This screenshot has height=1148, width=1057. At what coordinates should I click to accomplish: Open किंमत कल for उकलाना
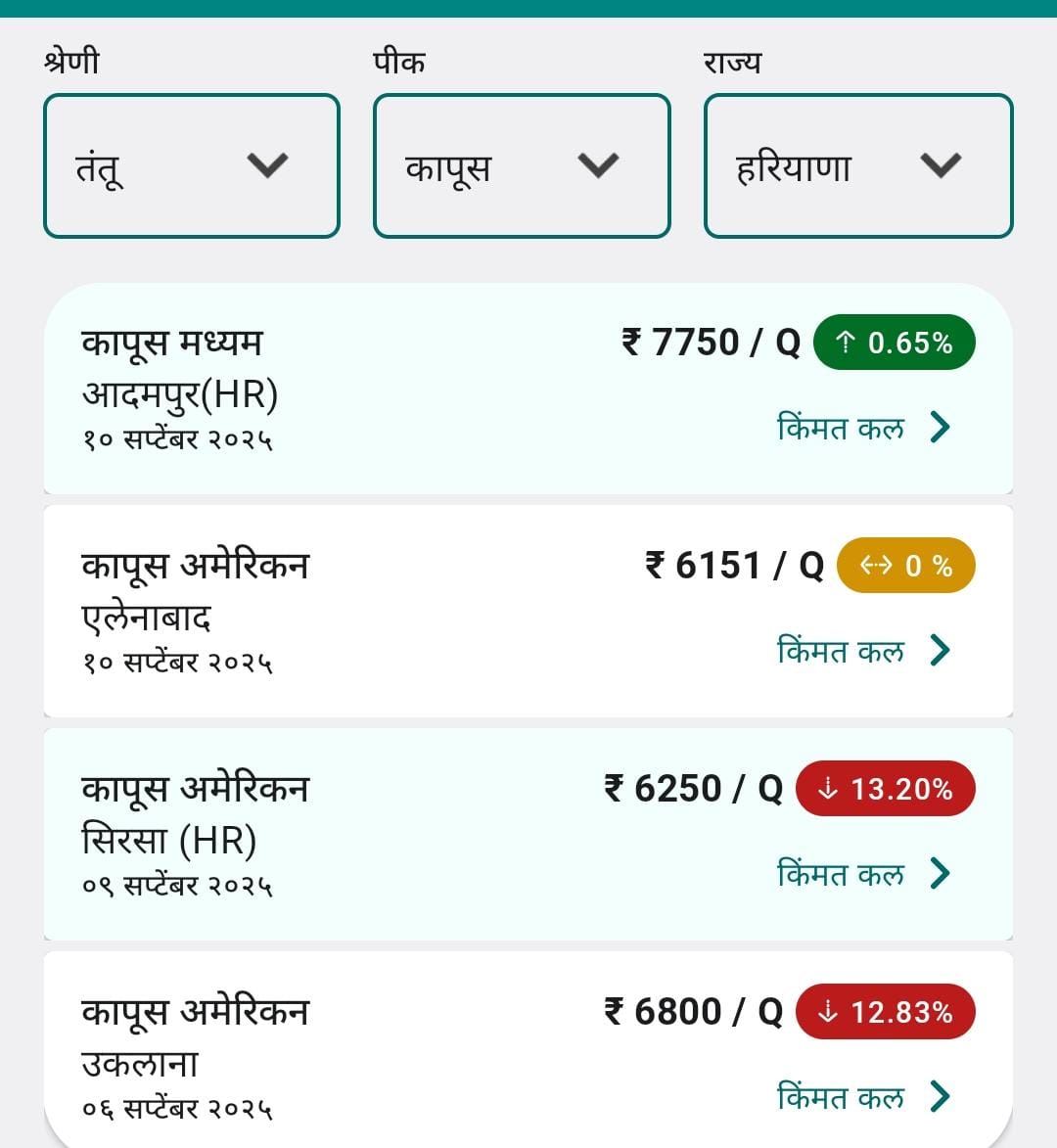tap(864, 1097)
